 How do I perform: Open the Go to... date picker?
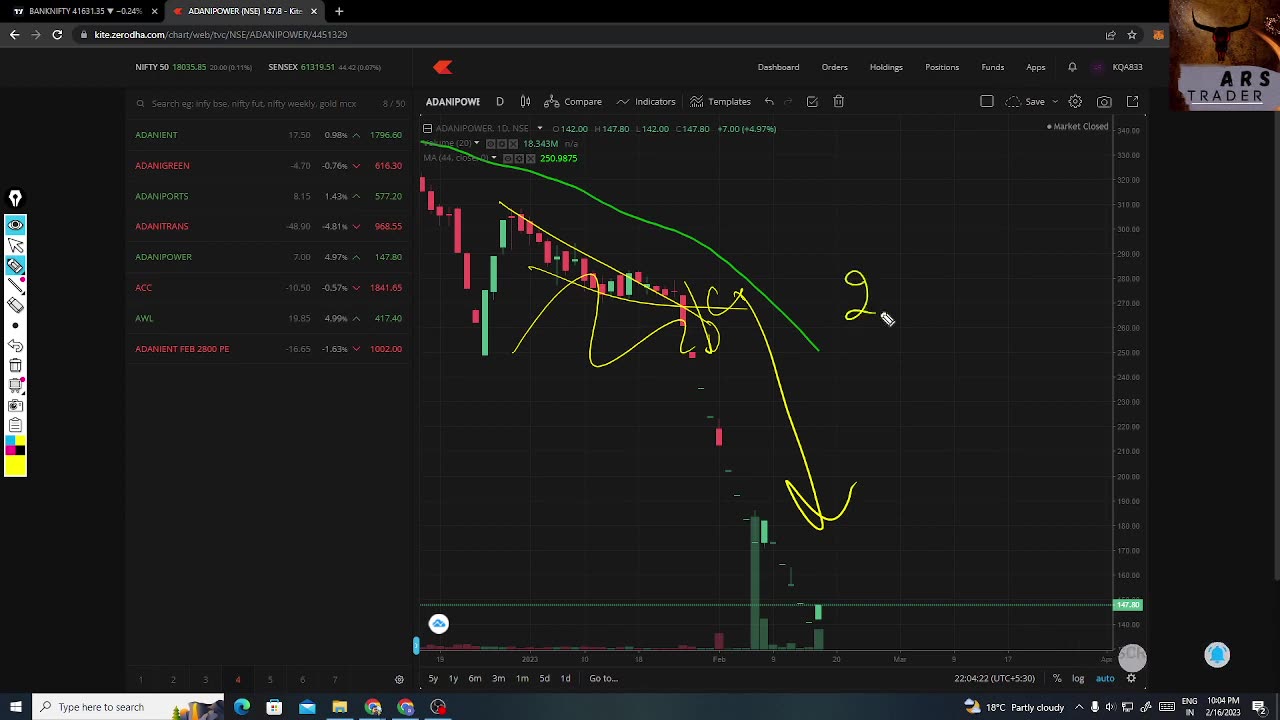pos(603,678)
